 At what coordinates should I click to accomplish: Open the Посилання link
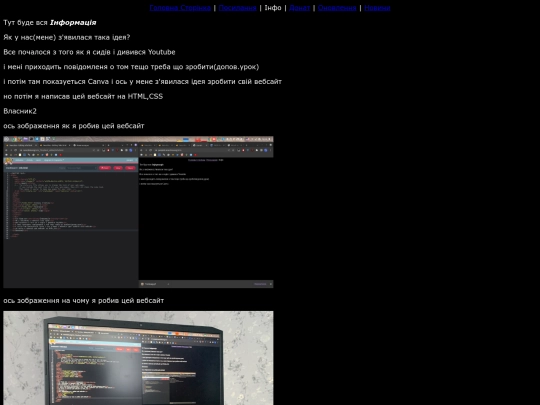[238, 8]
